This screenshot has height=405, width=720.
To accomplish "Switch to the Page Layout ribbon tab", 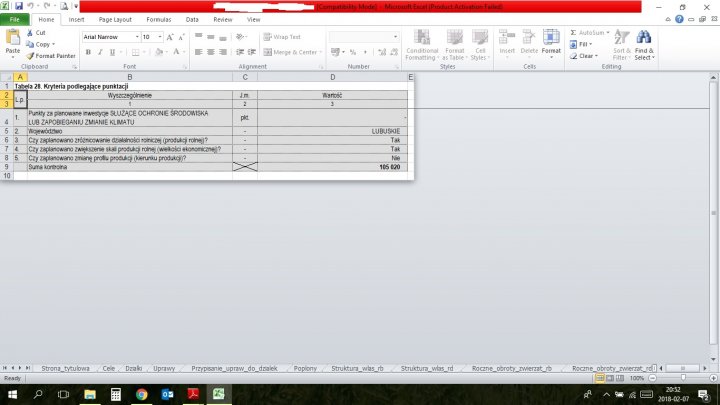I will click(x=115, y=19).
